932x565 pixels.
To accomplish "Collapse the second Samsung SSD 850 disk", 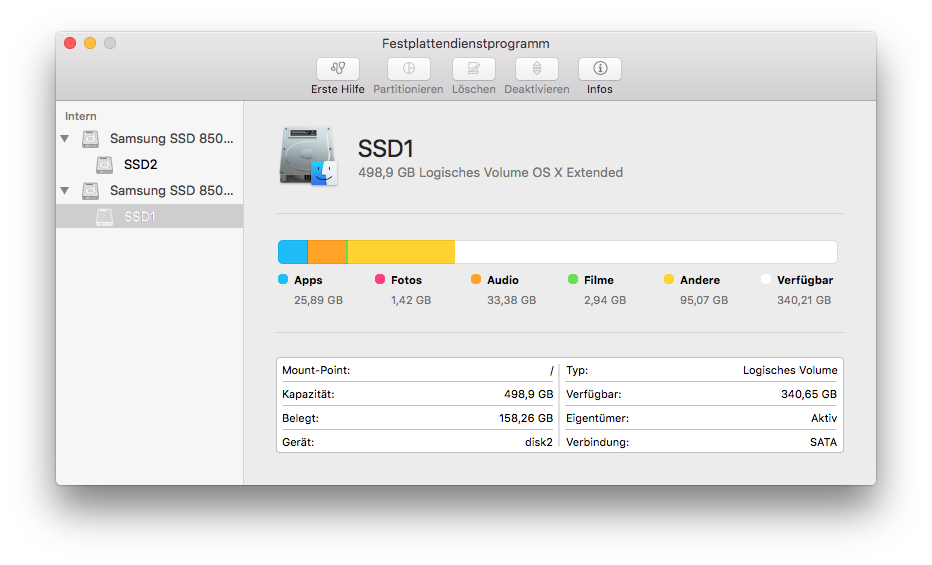I will tap(65, 191).
